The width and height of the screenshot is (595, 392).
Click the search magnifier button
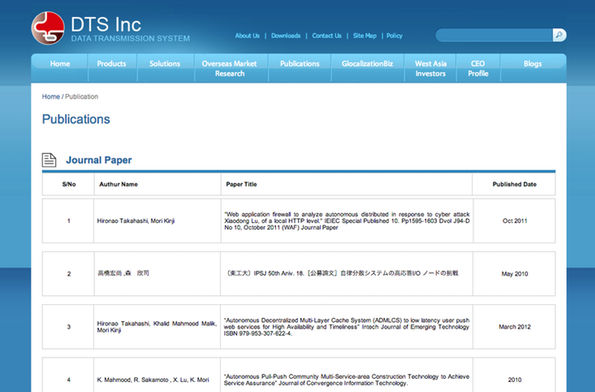[x=559, y=35]
